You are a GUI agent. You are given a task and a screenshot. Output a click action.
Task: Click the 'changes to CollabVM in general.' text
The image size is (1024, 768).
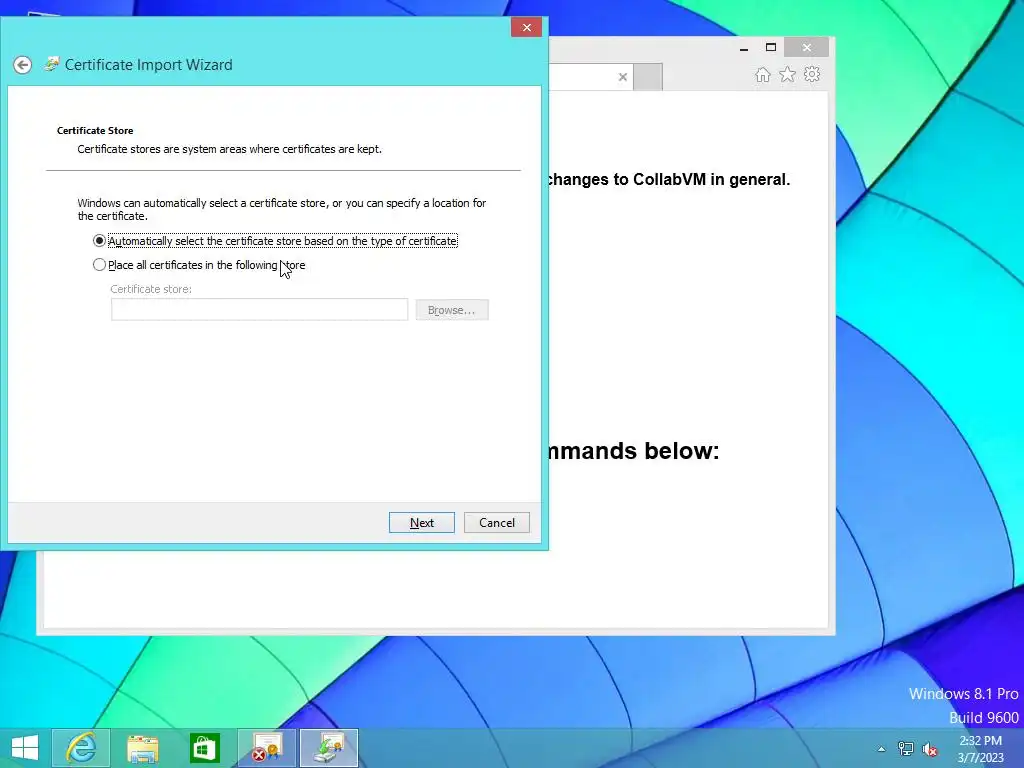coord(667,180)
